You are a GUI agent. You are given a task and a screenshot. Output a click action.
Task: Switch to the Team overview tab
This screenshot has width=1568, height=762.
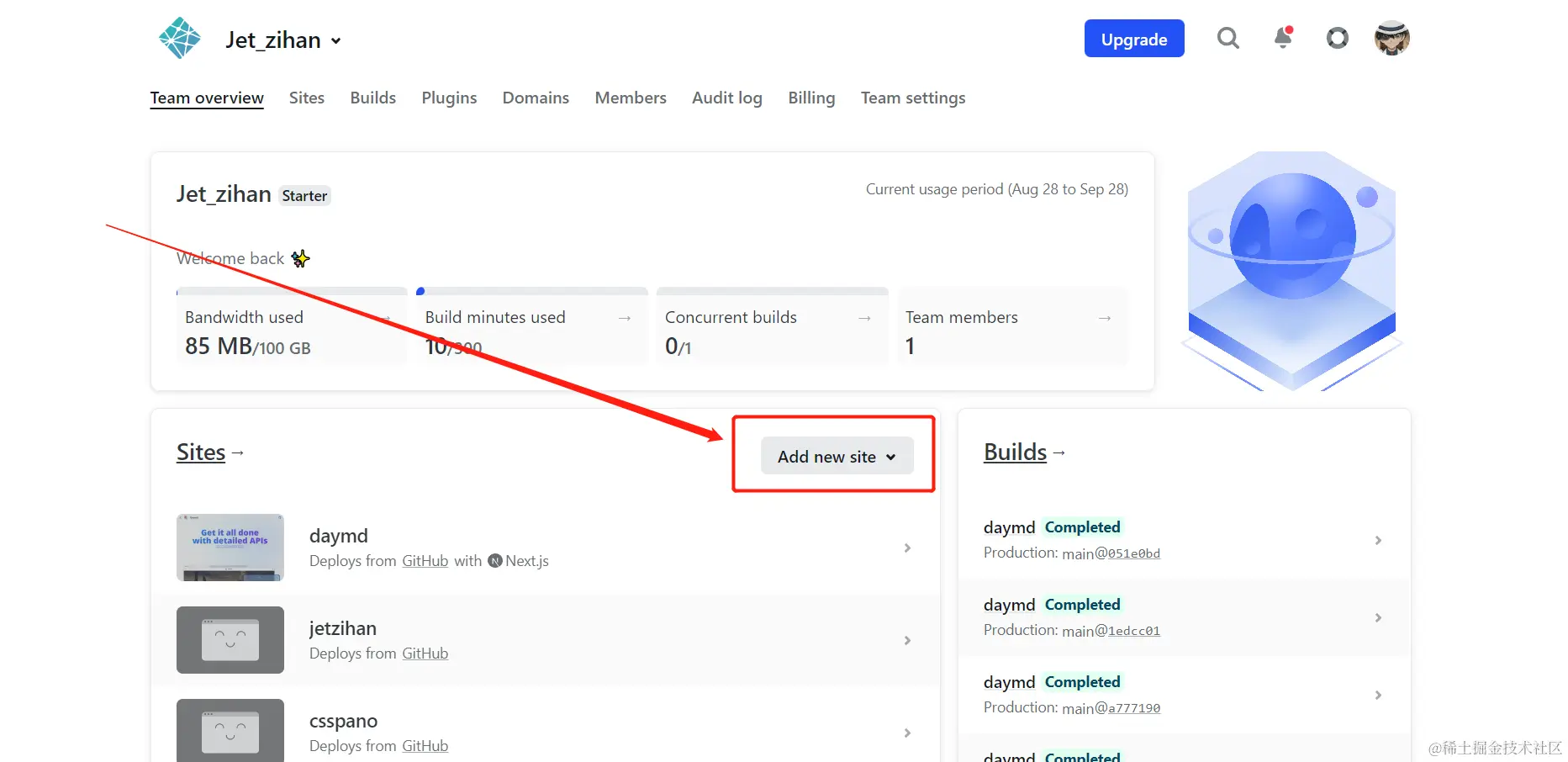click(207, 98)
